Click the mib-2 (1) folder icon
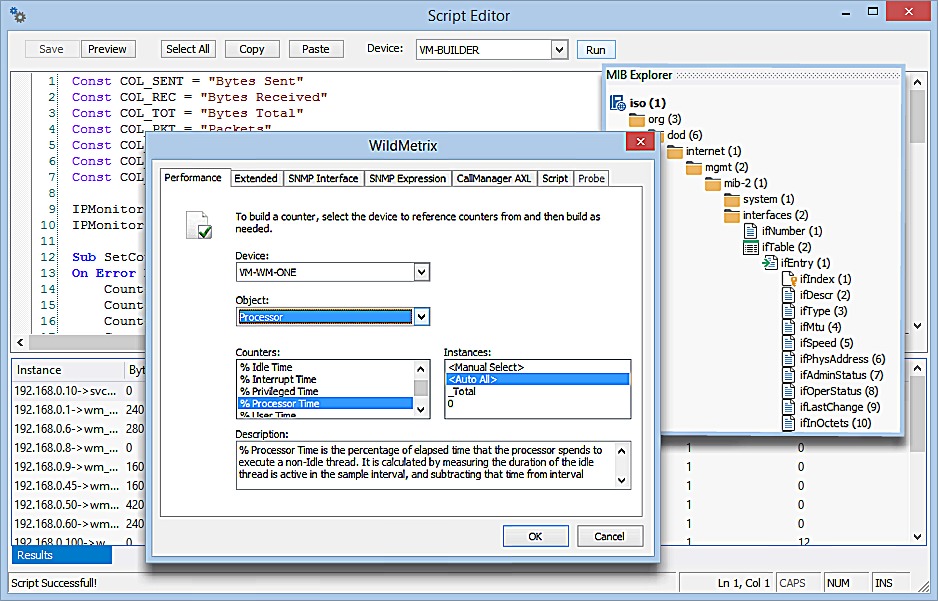Viewport: 938px width, 601px height. [x=713, y=184]
